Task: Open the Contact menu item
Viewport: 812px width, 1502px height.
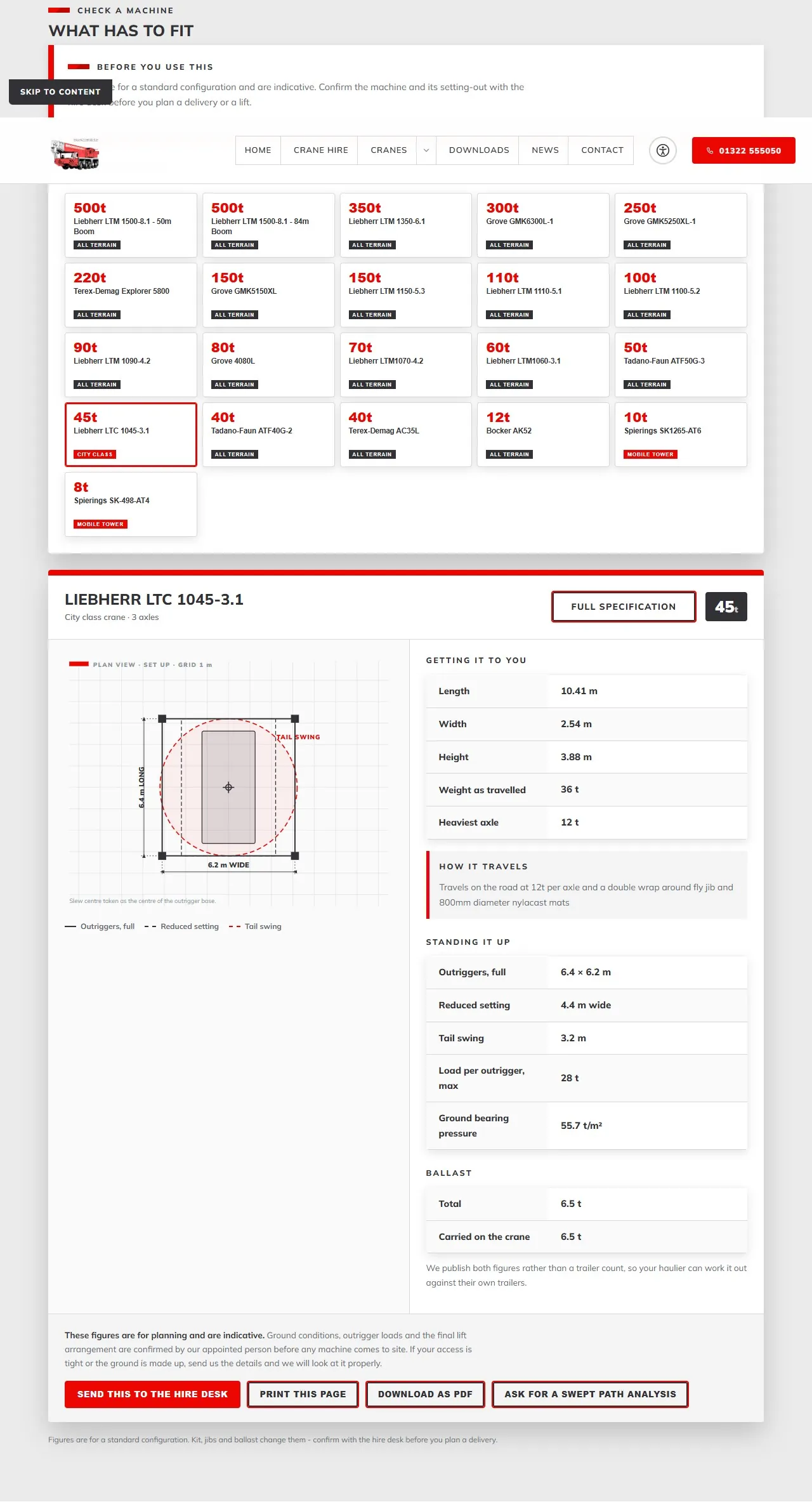Action: [603, 150]
